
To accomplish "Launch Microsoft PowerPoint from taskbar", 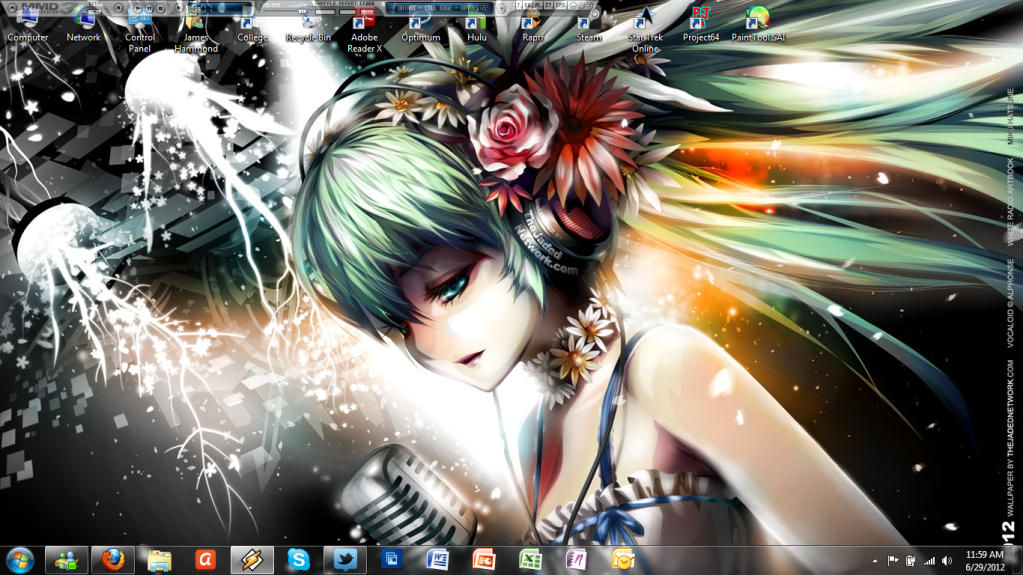I will pos(483,560).
